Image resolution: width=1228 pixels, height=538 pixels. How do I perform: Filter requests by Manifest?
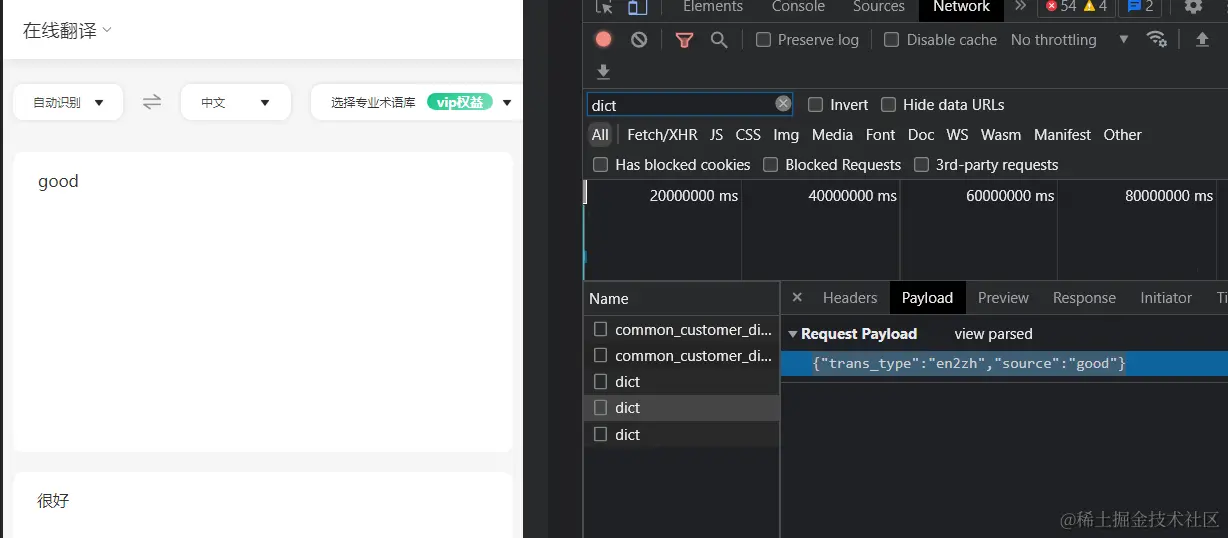point(1063,135)
